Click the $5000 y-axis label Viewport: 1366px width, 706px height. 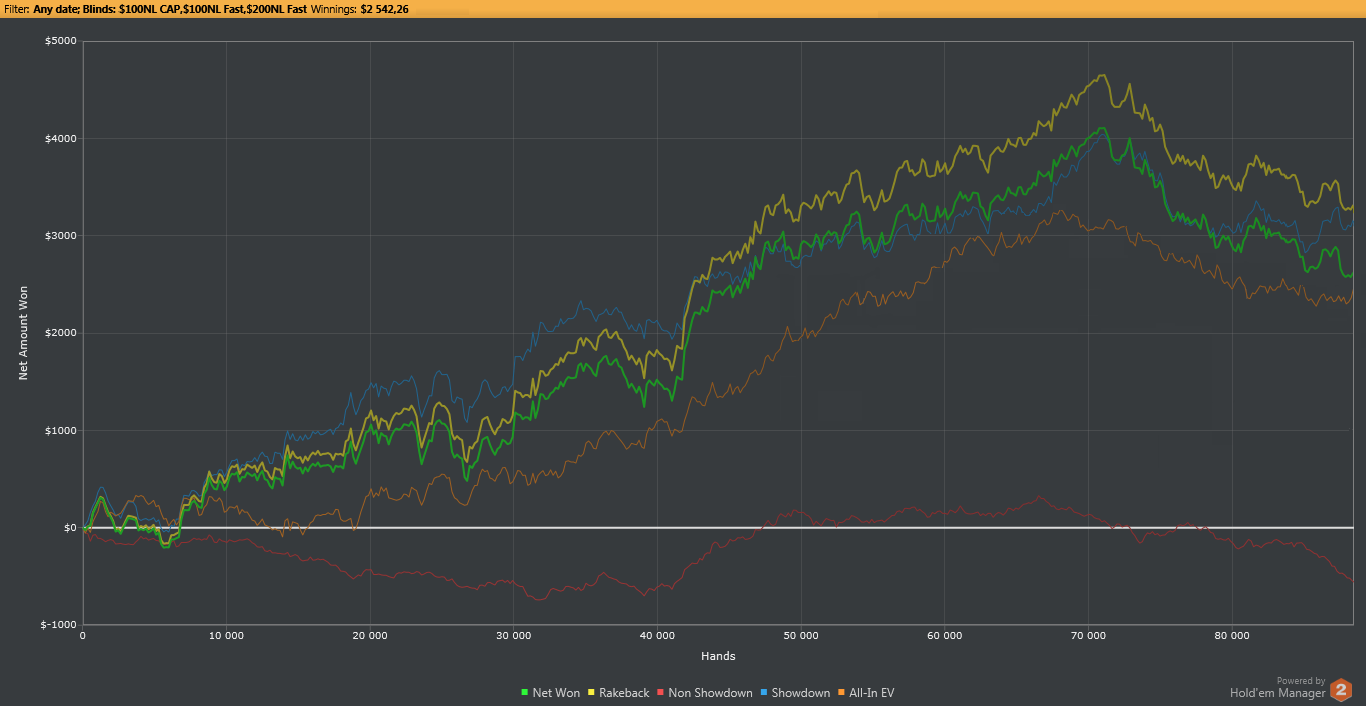click(59, 41)
